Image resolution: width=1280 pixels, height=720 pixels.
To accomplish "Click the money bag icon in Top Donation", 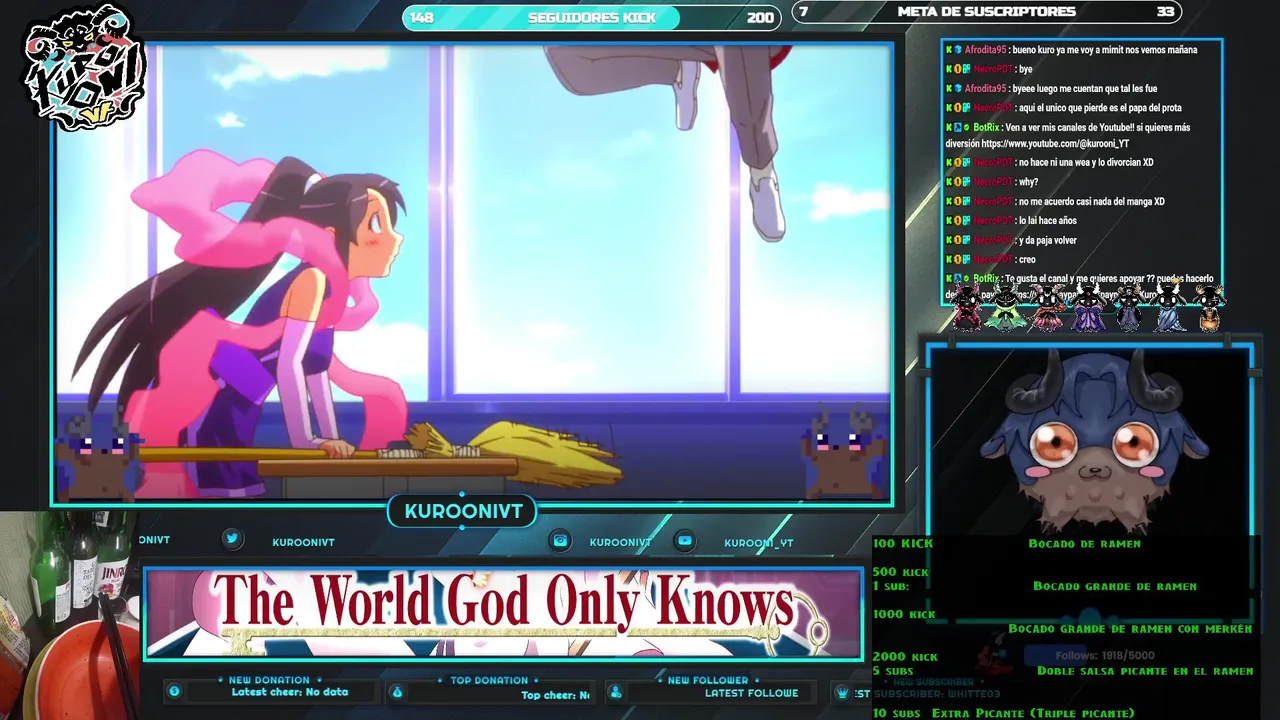I will (x=397, y=692).
